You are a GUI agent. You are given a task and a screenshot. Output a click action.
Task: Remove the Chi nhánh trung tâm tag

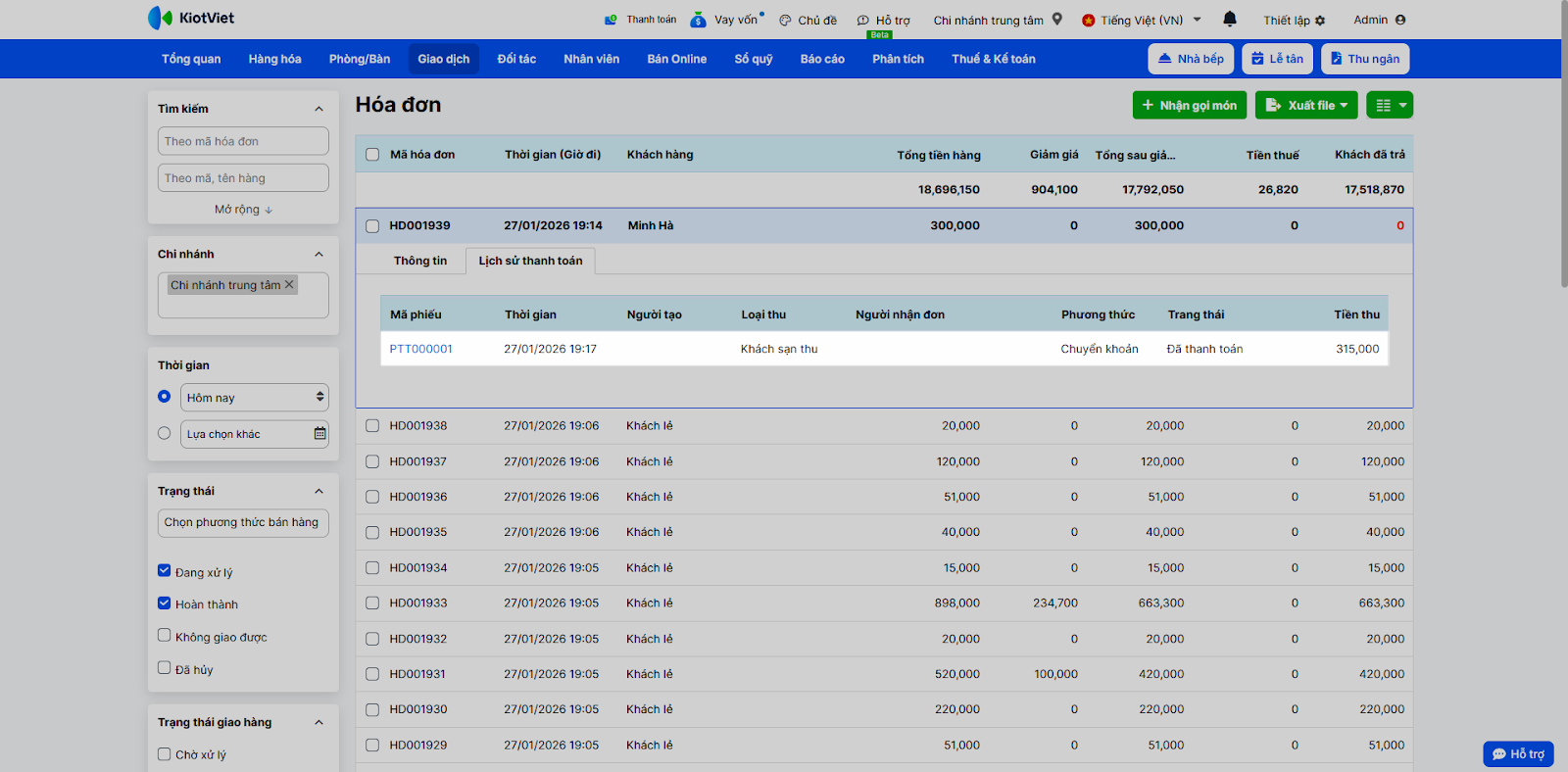[289, 285]
